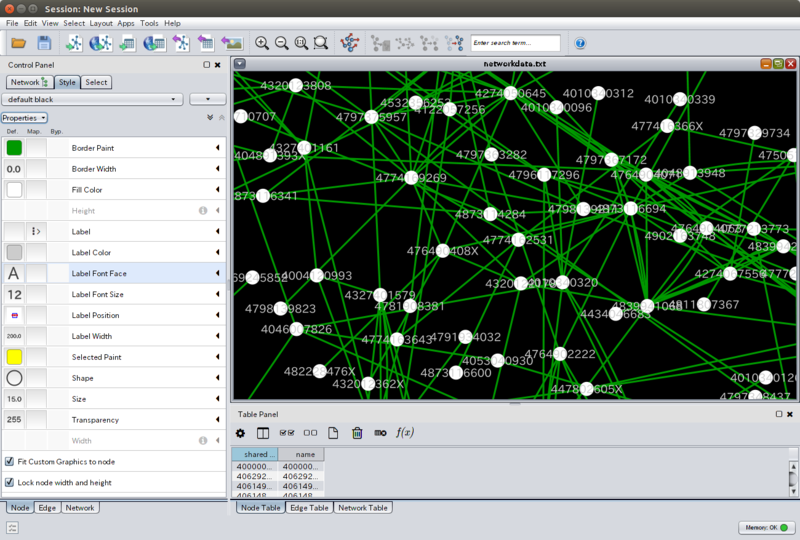Float the Table Panel window icon

point(779,414)
